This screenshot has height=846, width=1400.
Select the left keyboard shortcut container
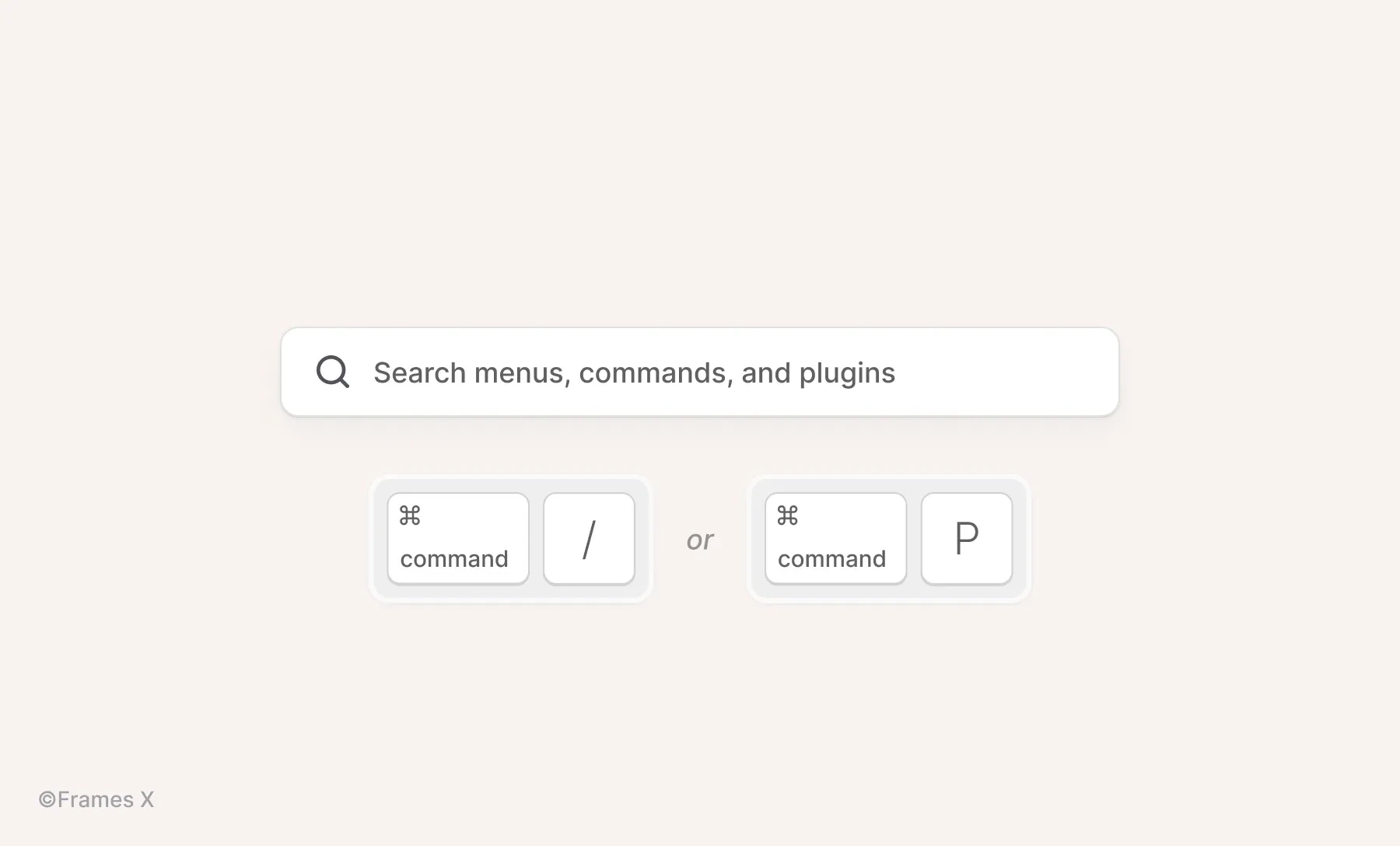coord(510,538)
